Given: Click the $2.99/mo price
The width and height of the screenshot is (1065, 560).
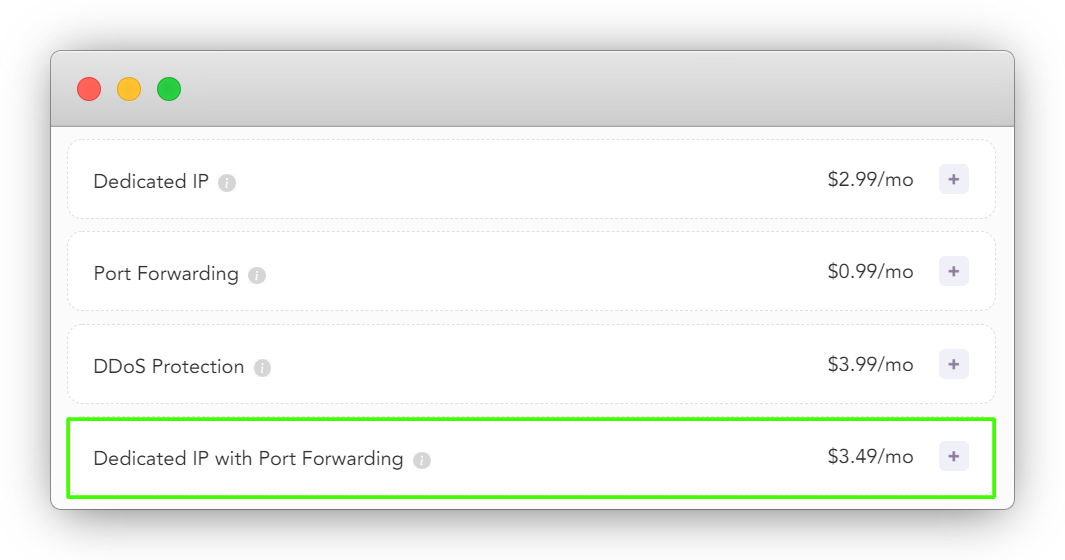Looking at the screenshot, I should pos(870,179).
